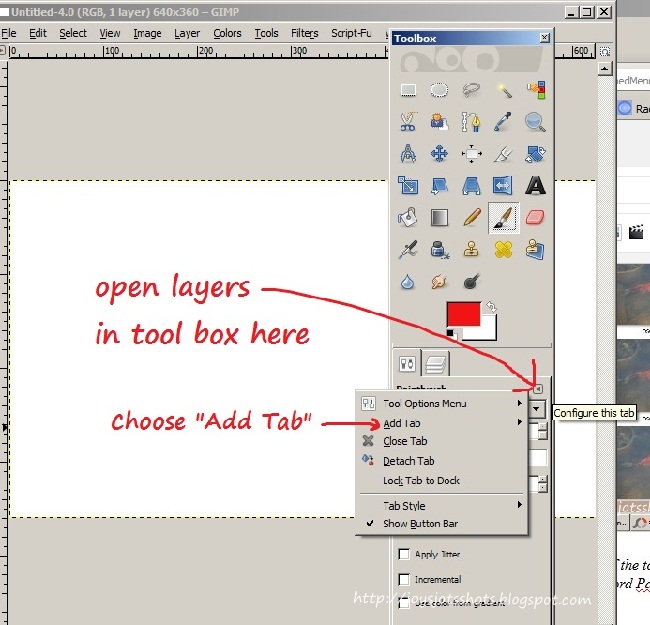Open the Tool Options Menu submenu
The height and width of the screenshot is (625, 650).
click(x=441, y=403)
